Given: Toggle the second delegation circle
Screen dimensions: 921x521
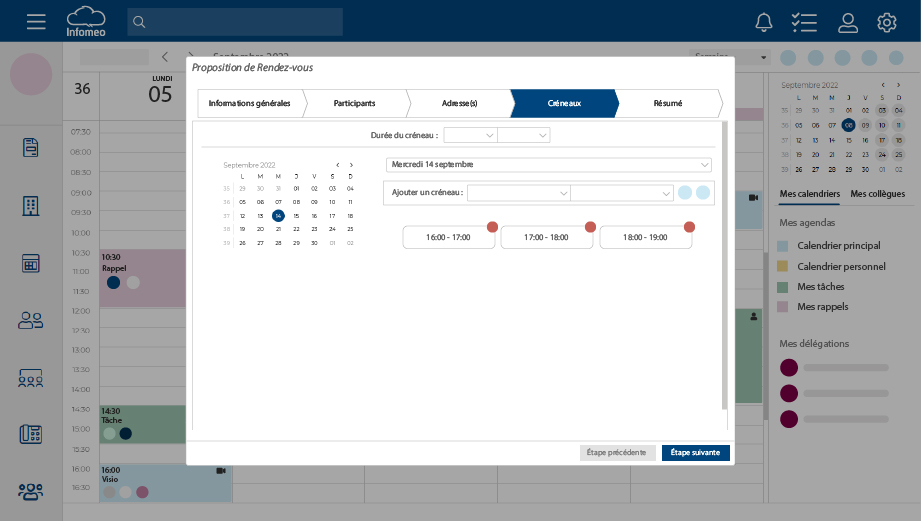Looking at the screenshot, I should coord(789,394).
